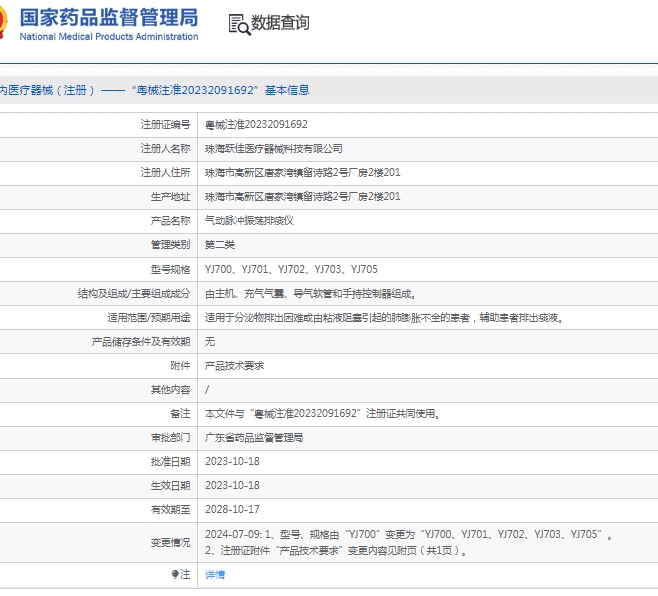Click the 产品名称 label

(170, 220)
